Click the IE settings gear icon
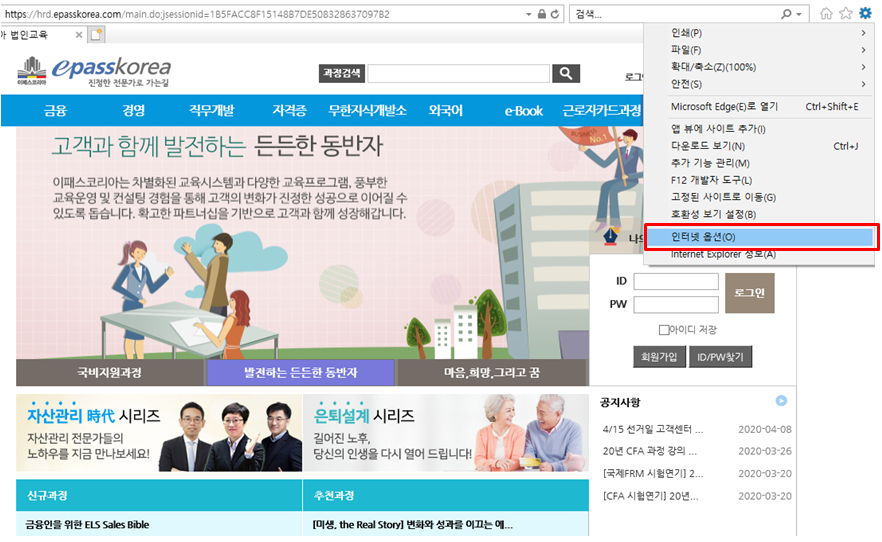 coord(866,14)
